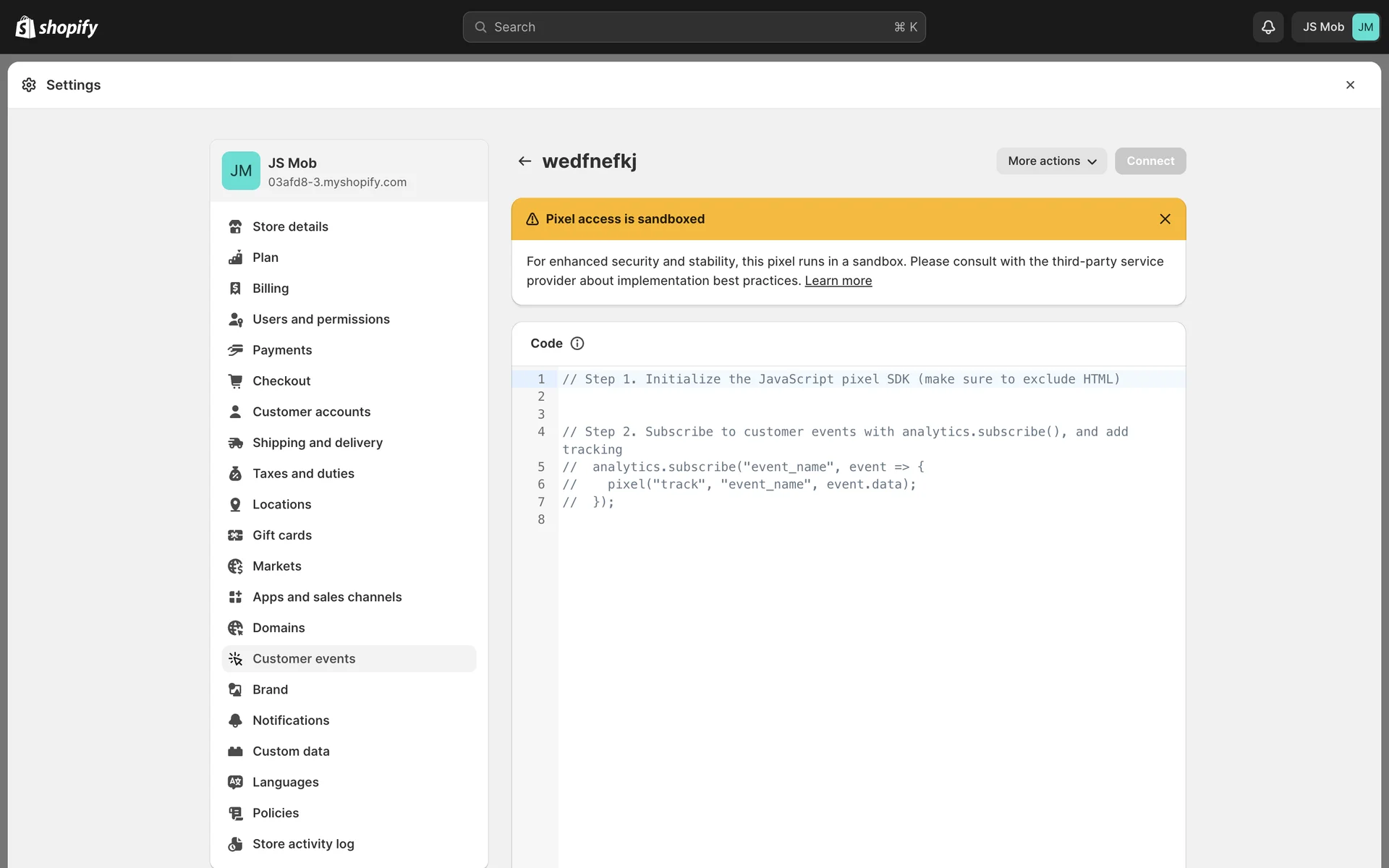Open JS Mob store card in sidebar
The width and height of the screenshot is (1389, 868).
click(349, 171)
